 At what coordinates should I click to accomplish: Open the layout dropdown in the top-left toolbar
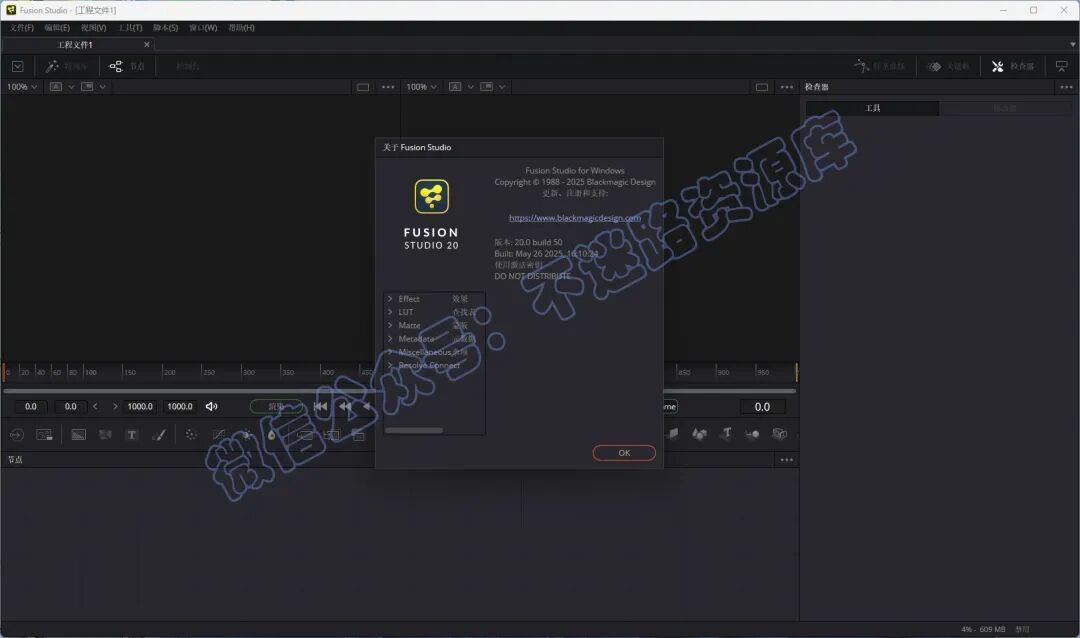(x=18, y=66)
